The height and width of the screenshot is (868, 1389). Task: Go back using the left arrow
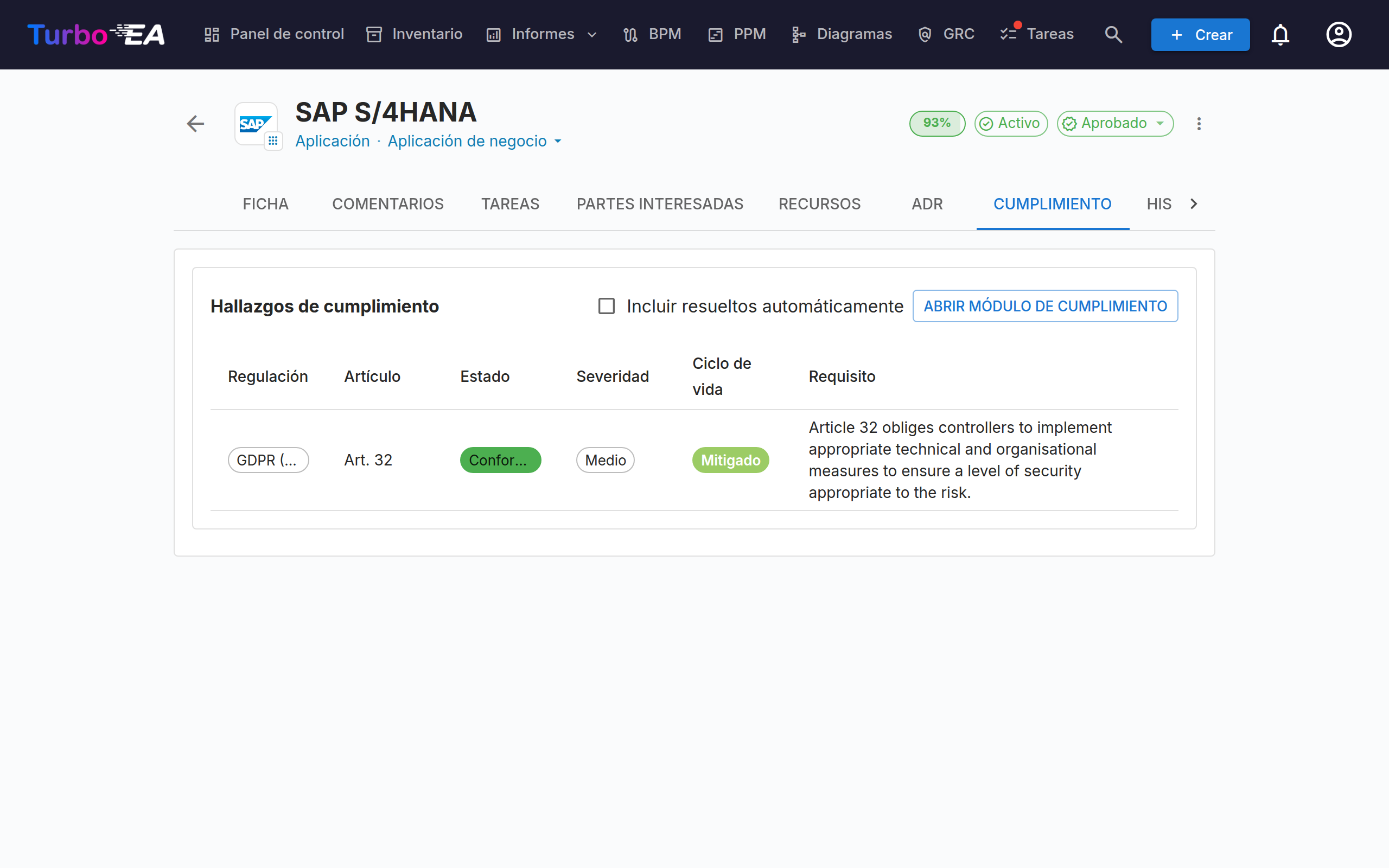tap(196, 124)
